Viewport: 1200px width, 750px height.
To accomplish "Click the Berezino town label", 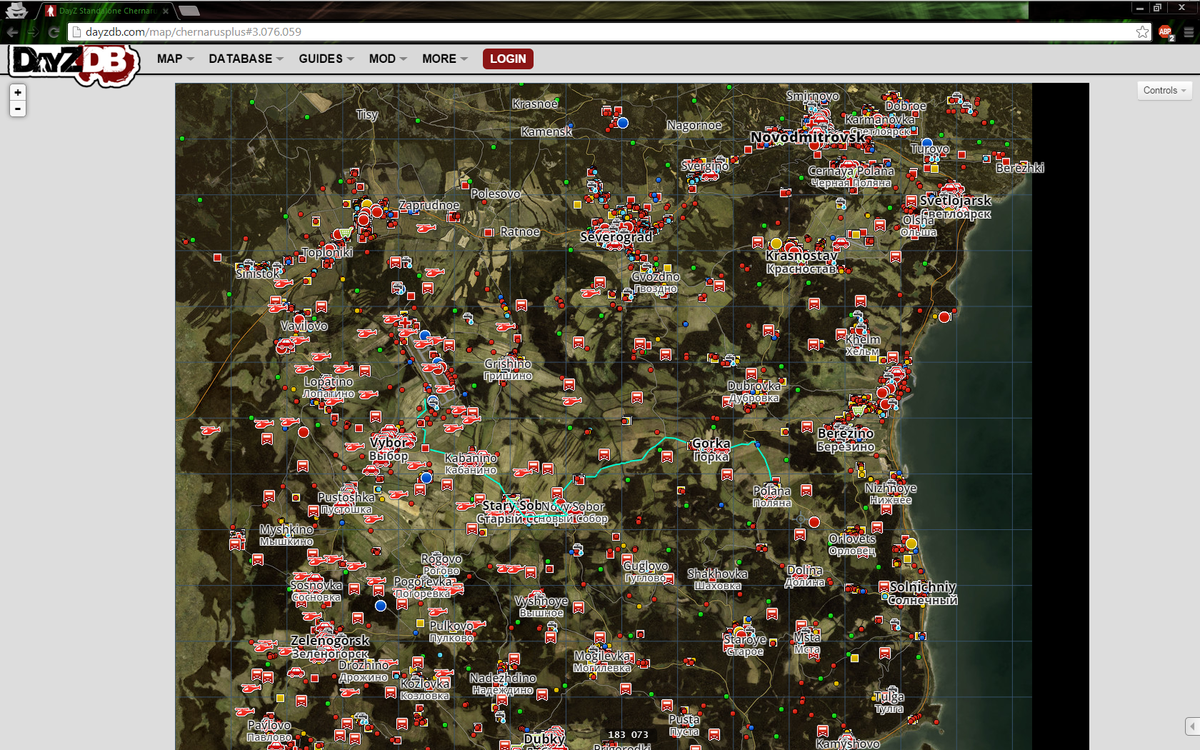I will (x=846, y=434).
